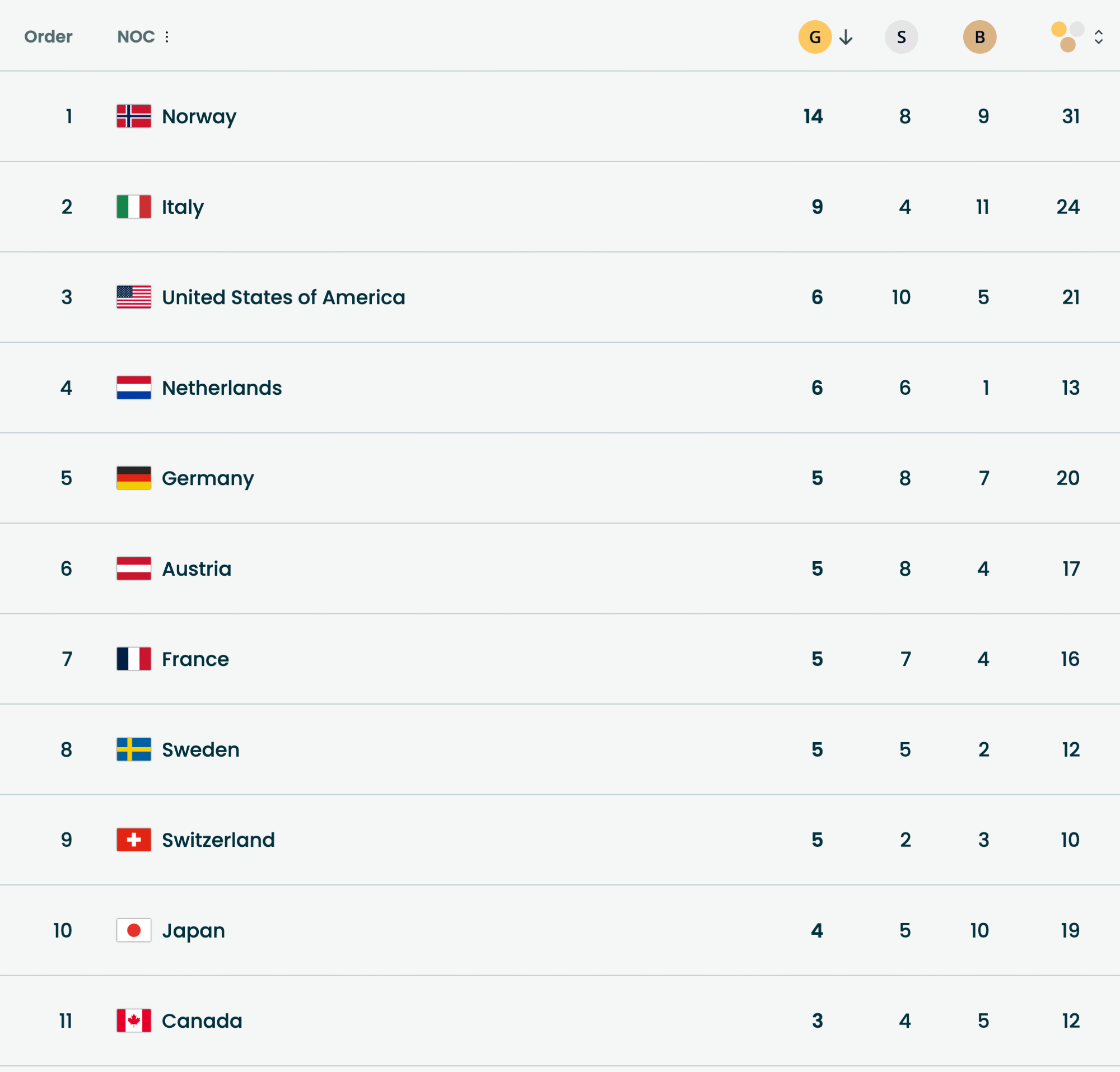Click the total medals cluster icon

point(1067,37)
